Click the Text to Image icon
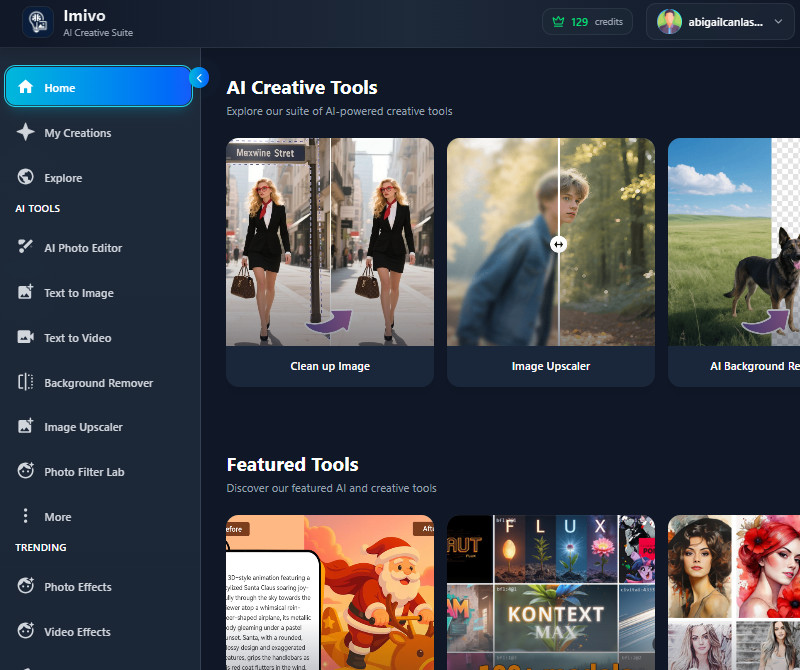 coord(26,292)
